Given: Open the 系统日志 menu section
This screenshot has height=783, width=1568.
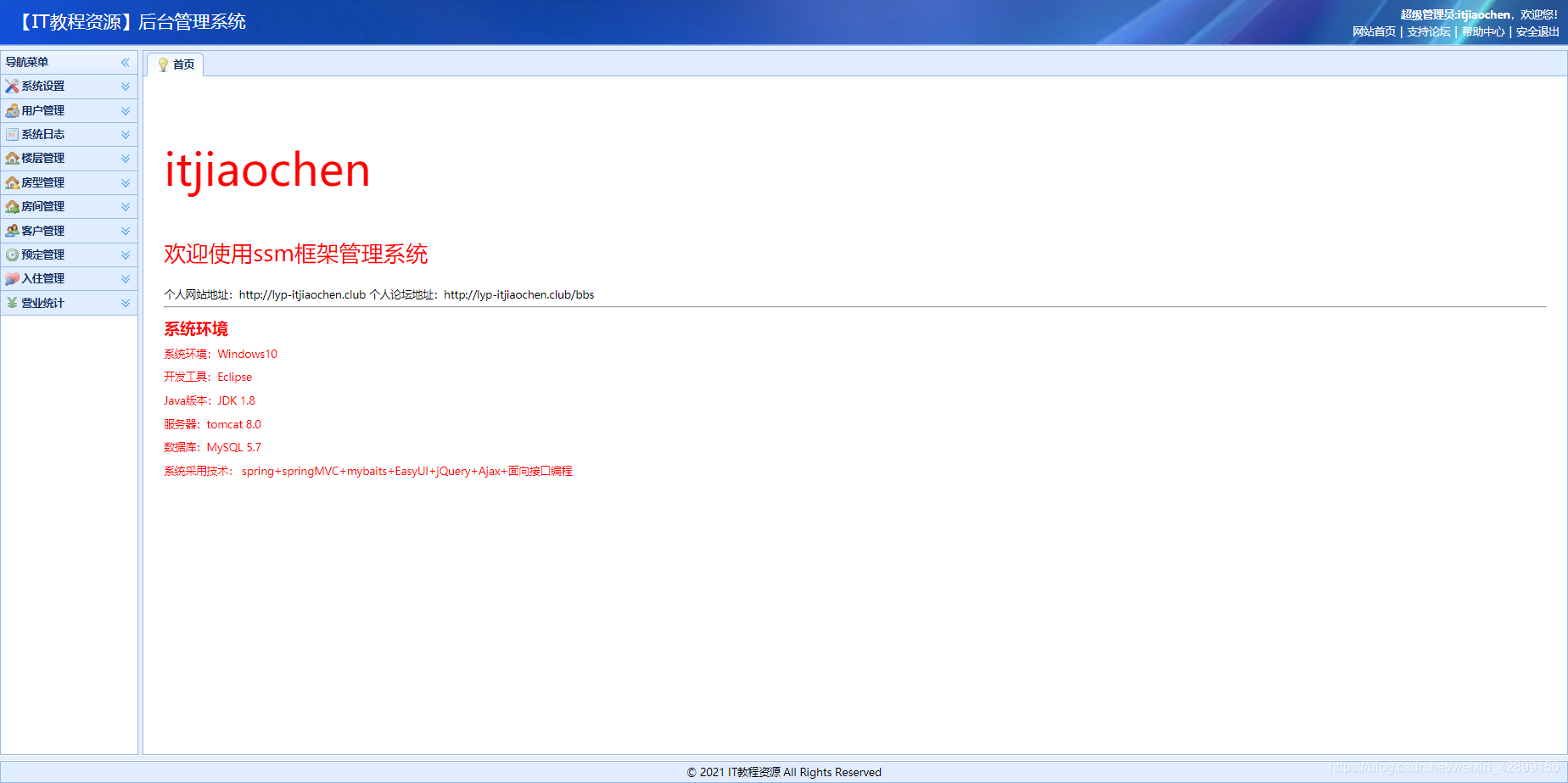Looking at the screenshot, I should 69,134.
